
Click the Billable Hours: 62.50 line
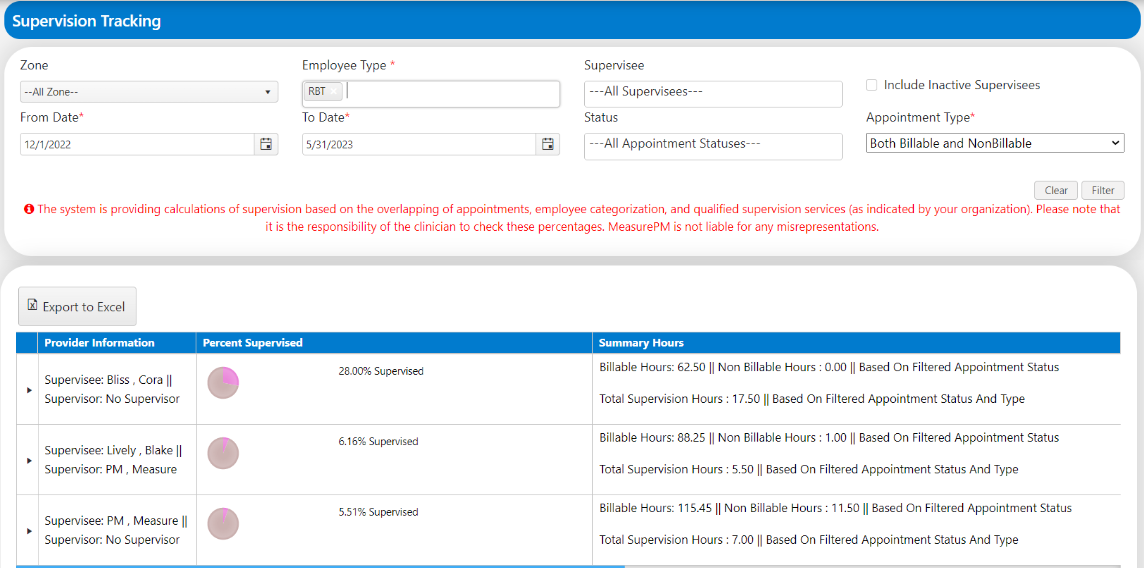[x=829, y=367]
